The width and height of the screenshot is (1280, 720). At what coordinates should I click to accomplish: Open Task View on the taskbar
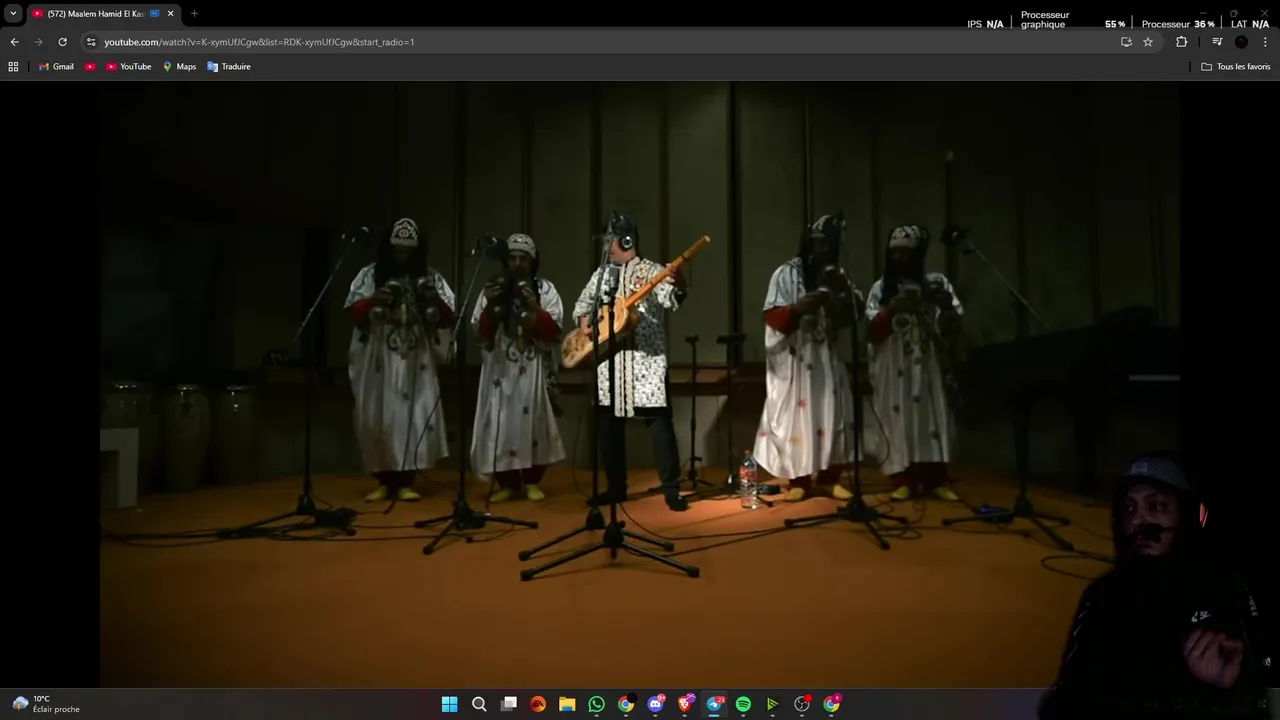tap(509, 704)
